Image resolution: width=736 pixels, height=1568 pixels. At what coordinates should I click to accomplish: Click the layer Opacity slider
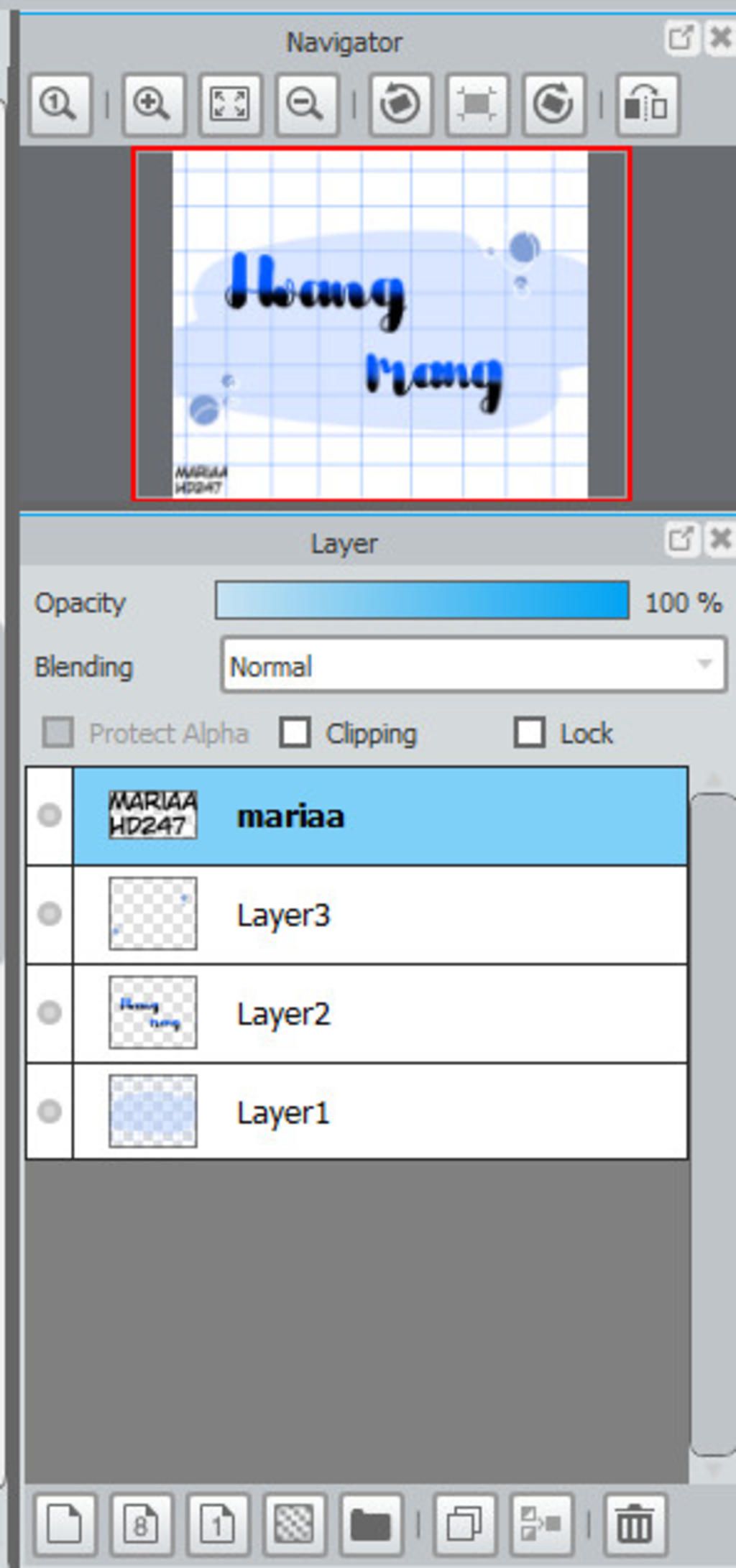(x=422, y=601)
